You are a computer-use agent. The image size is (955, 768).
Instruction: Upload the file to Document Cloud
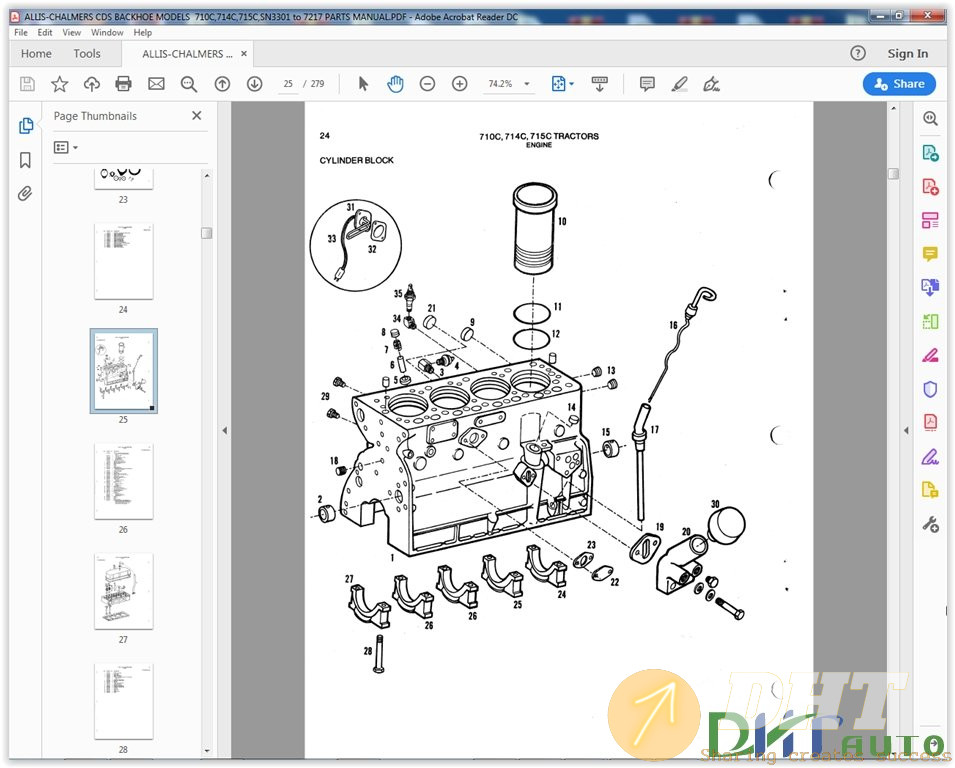[x=91, y=84]
